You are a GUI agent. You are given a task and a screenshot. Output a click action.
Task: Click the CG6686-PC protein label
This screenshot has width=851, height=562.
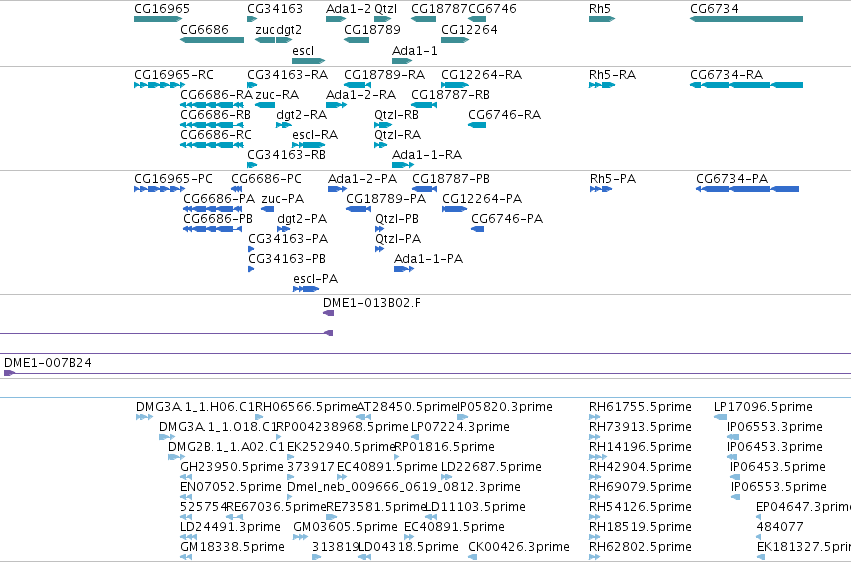(x=266, y=178)
